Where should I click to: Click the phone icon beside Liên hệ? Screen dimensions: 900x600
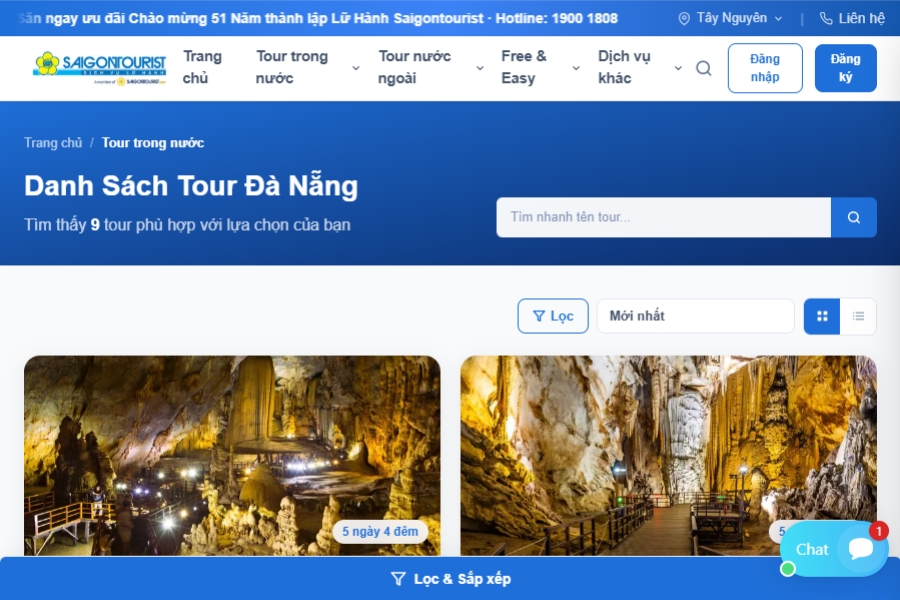click(826, 18)
